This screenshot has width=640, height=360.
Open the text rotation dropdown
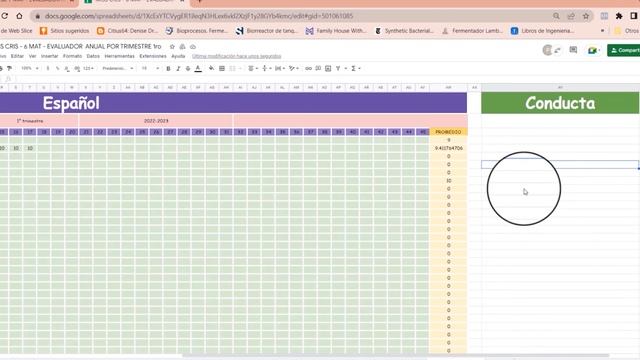pyautogui.click(x=294, y=69)
